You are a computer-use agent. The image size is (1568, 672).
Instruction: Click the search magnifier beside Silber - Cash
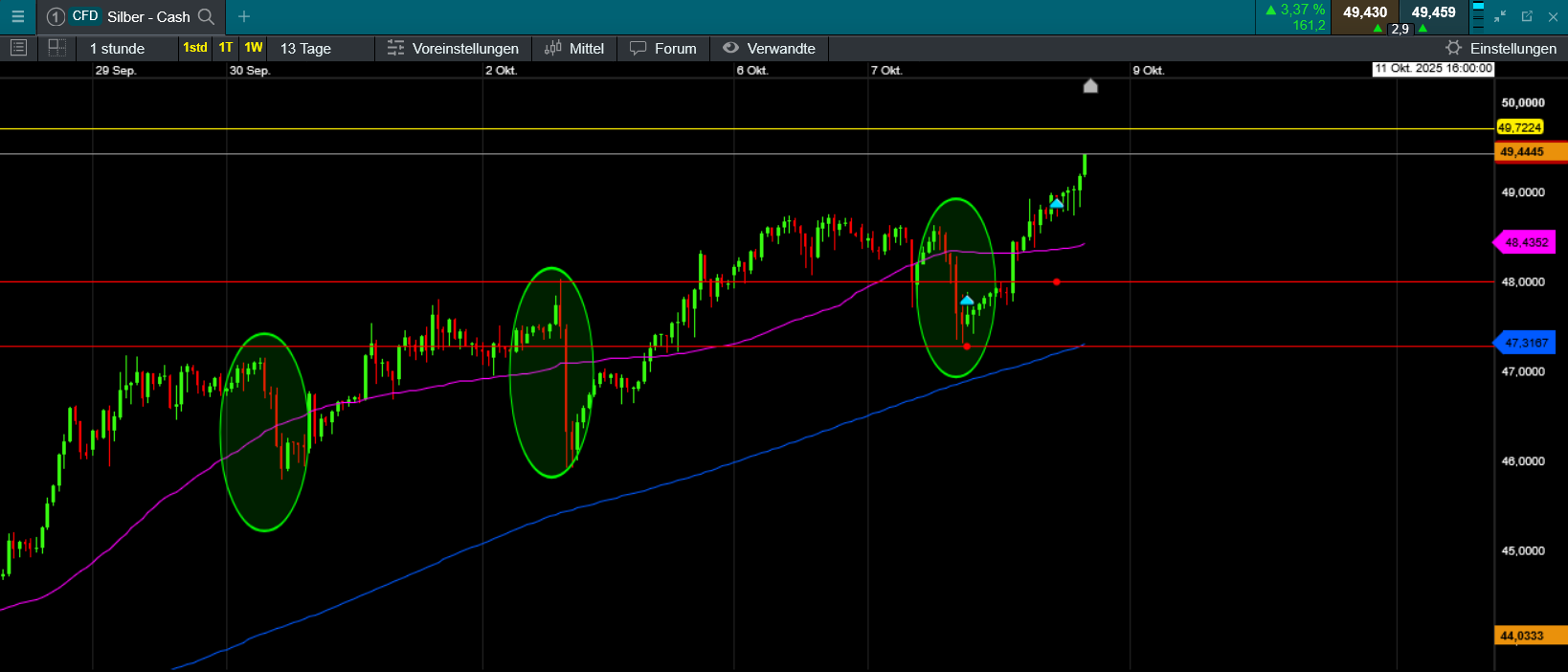[206, 16]
